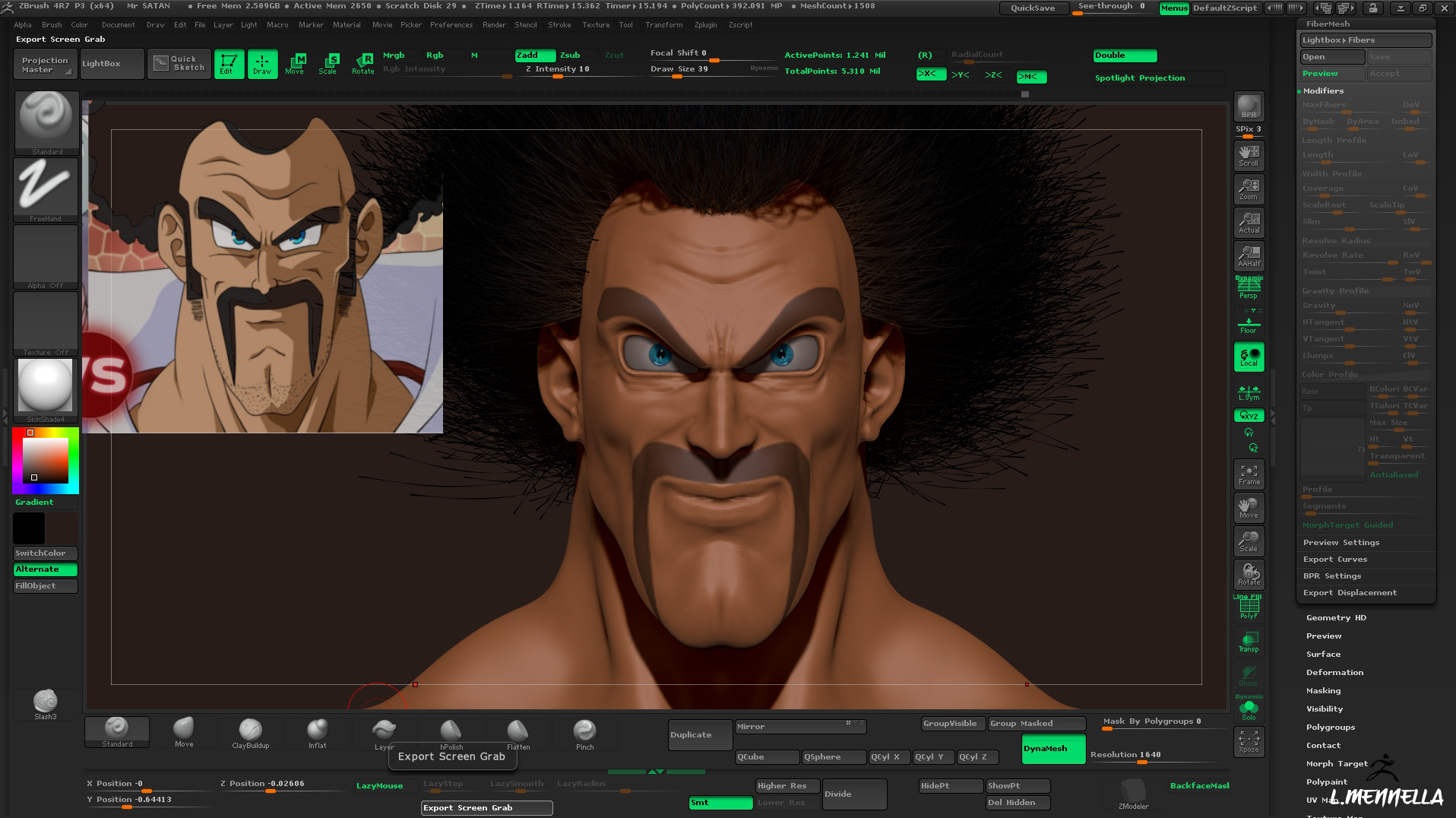
Task: Click the Actual size icon
Action: 1249,222
